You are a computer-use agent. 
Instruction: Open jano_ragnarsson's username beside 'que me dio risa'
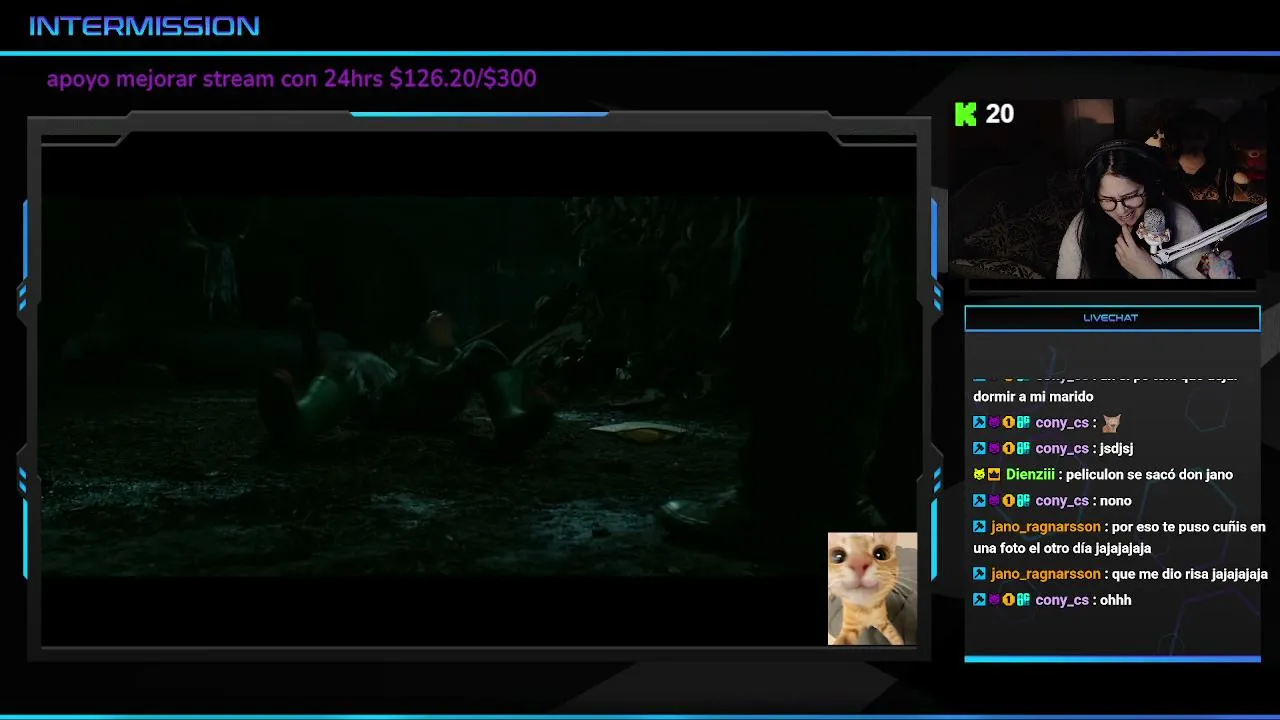[1045, 574]
